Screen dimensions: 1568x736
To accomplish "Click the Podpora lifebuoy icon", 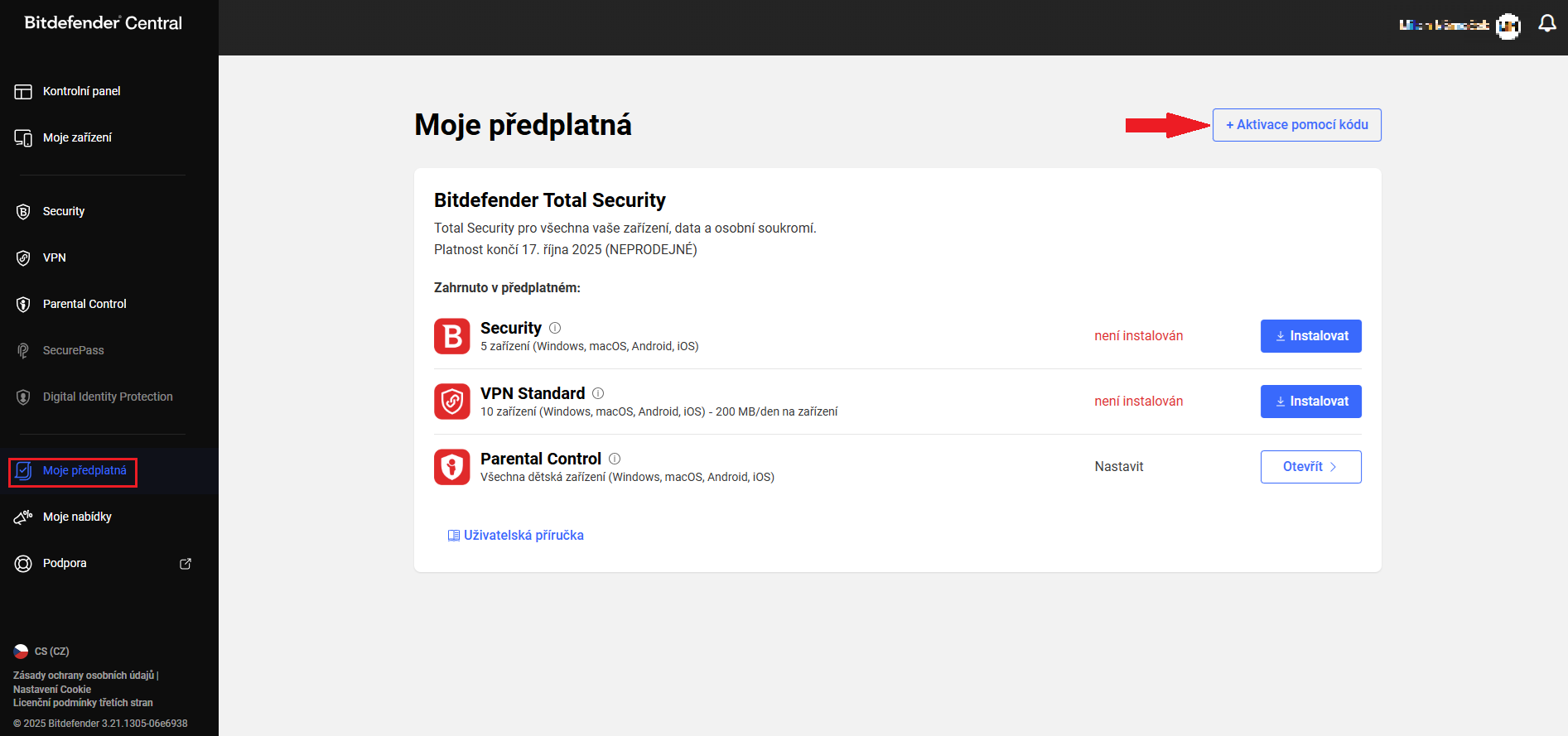I will [x=23, y=563].
